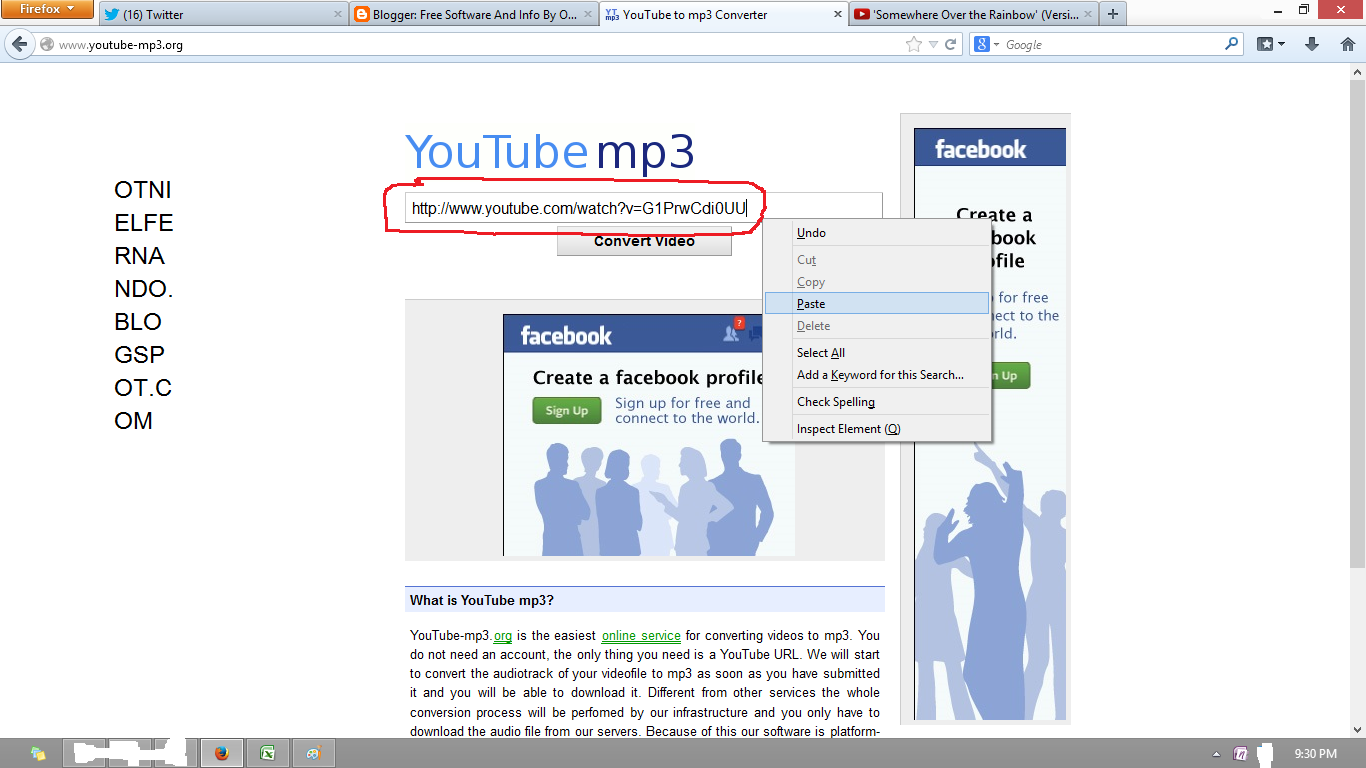Click the YouTube URL input field
The height and width of the screenshot is (768, 1366).
(x=643, y=208)
